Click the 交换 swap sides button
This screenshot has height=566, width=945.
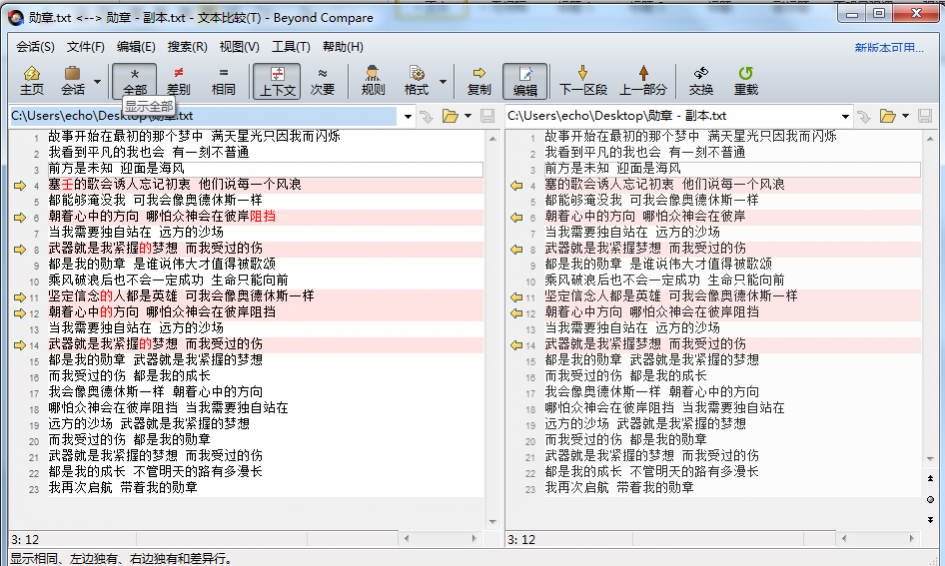[x=701, y=81]
